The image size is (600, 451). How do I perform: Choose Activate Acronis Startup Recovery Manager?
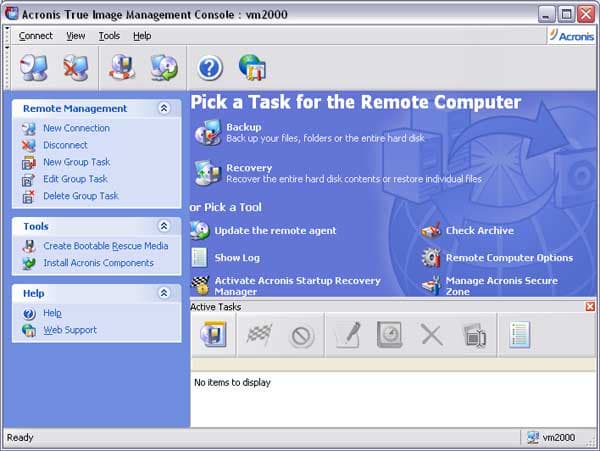(x=297, y=286)
